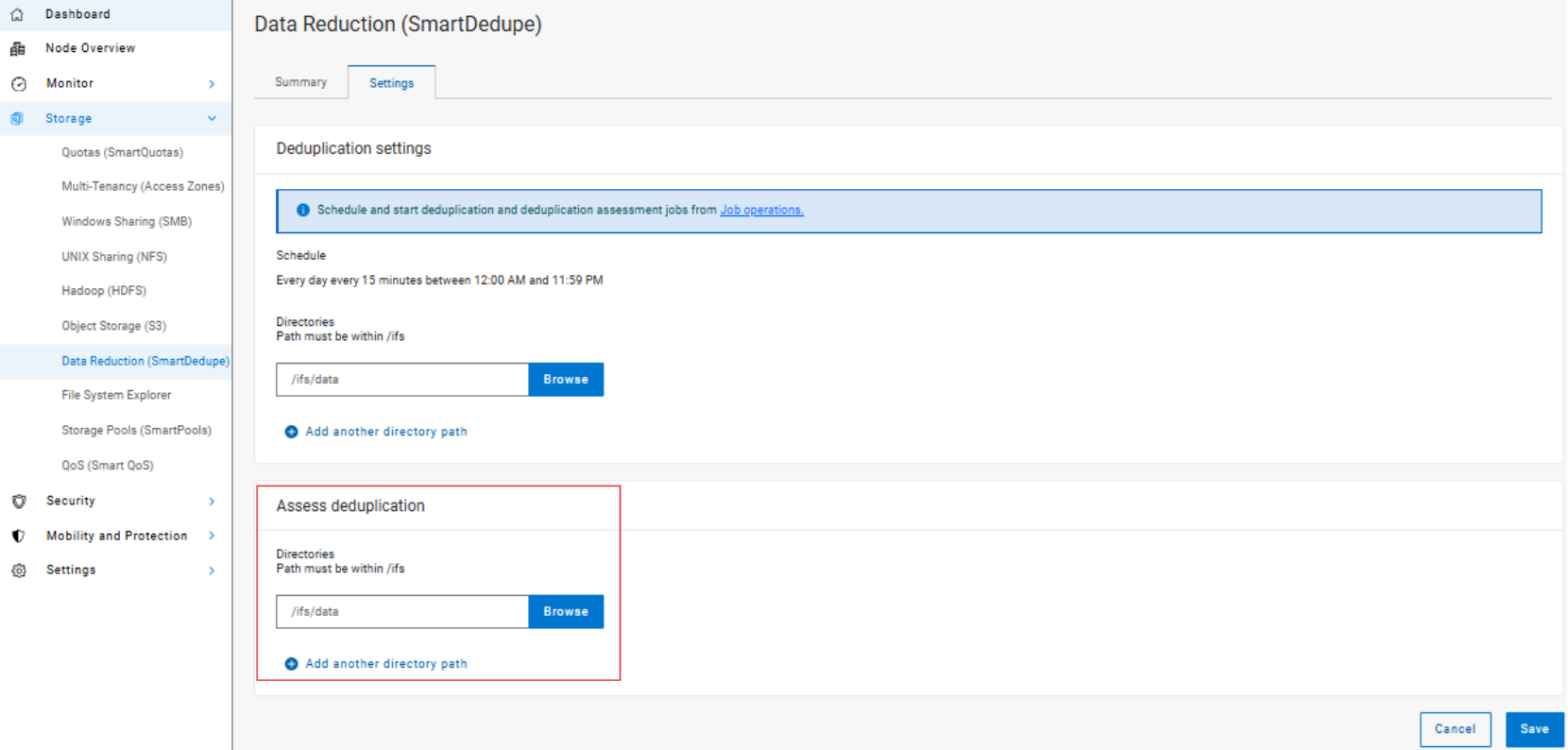Select the Settings tab
This screenshot has height=750, width=1568.
point(392,83)
